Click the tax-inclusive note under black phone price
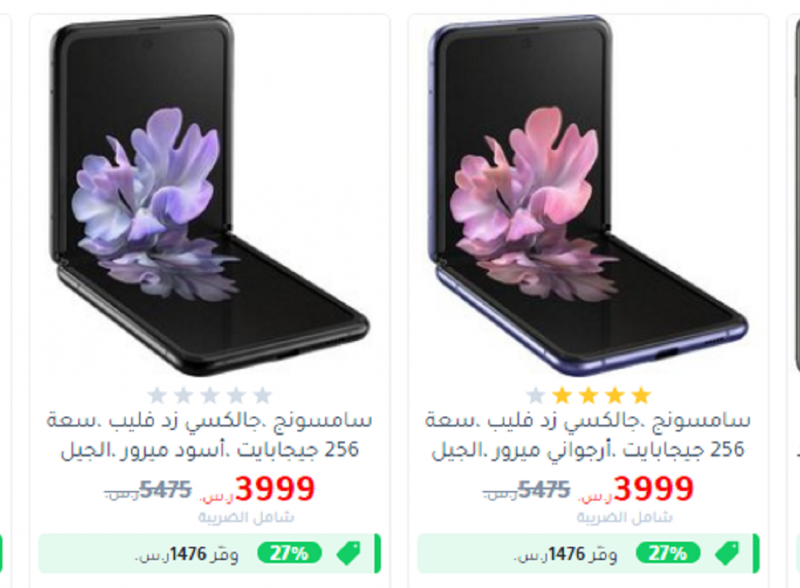 pos(246,518)
